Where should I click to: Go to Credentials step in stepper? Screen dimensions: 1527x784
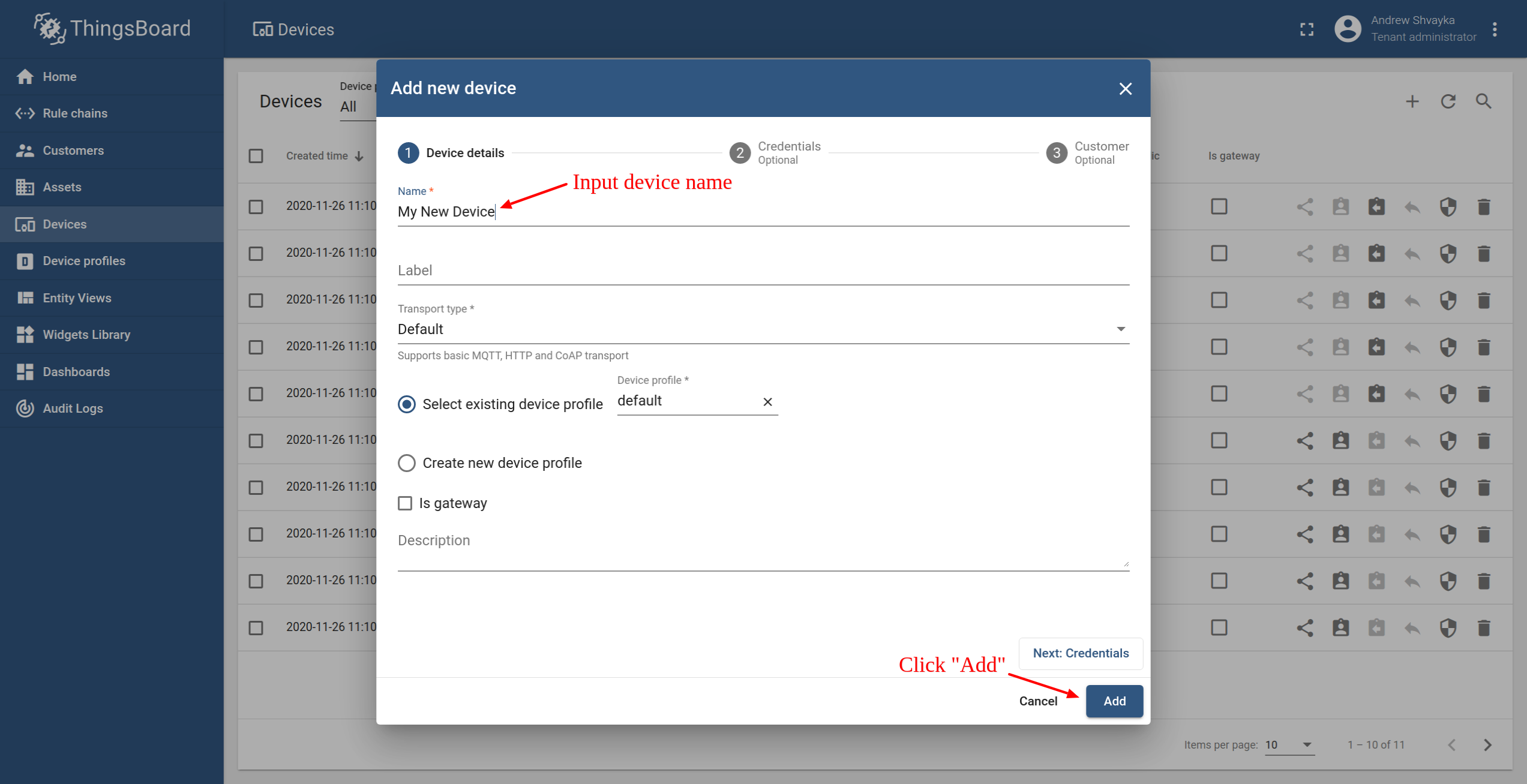[775, 153]
